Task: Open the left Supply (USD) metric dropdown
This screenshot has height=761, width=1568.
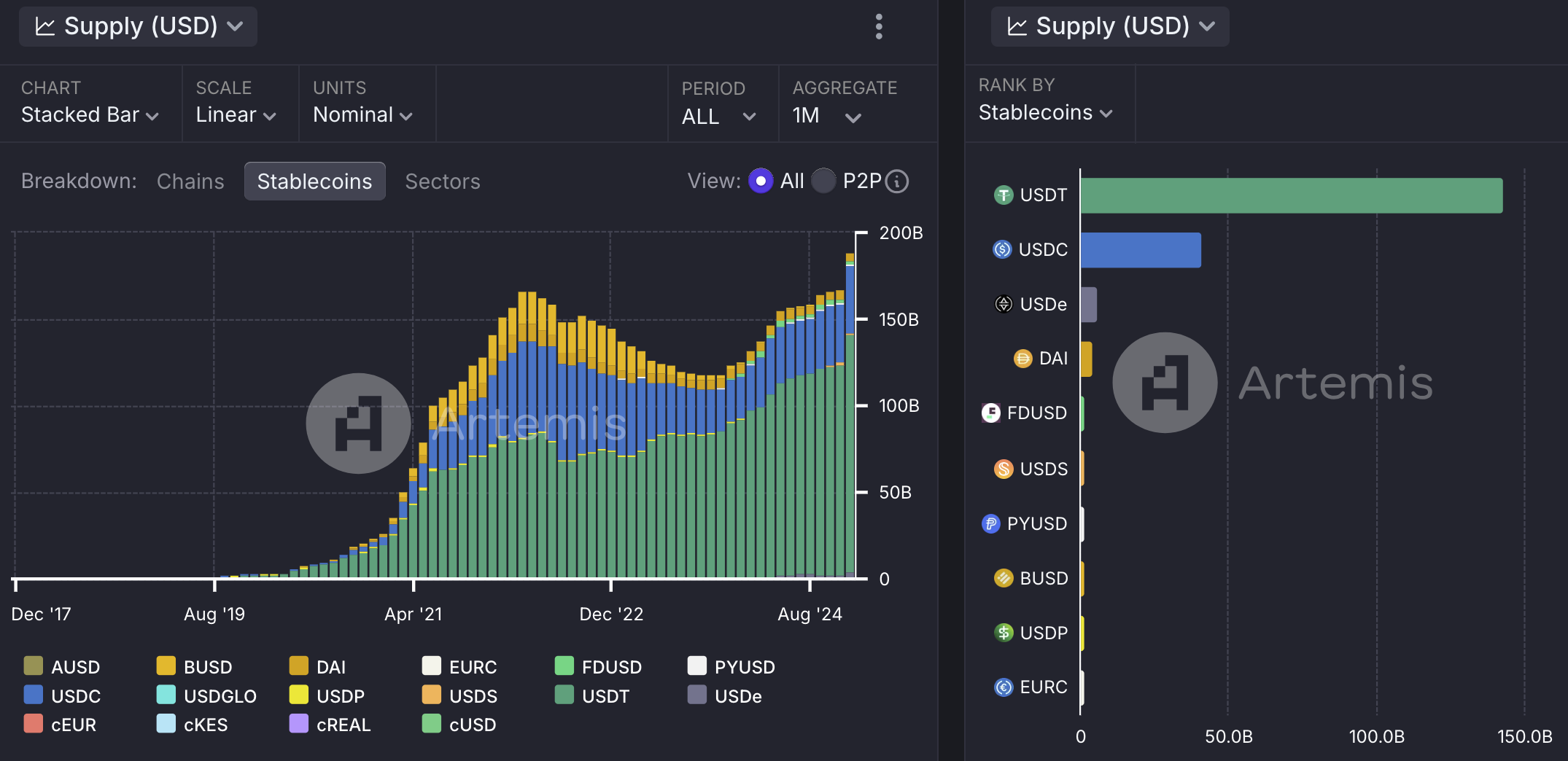Action: [138, 27]
